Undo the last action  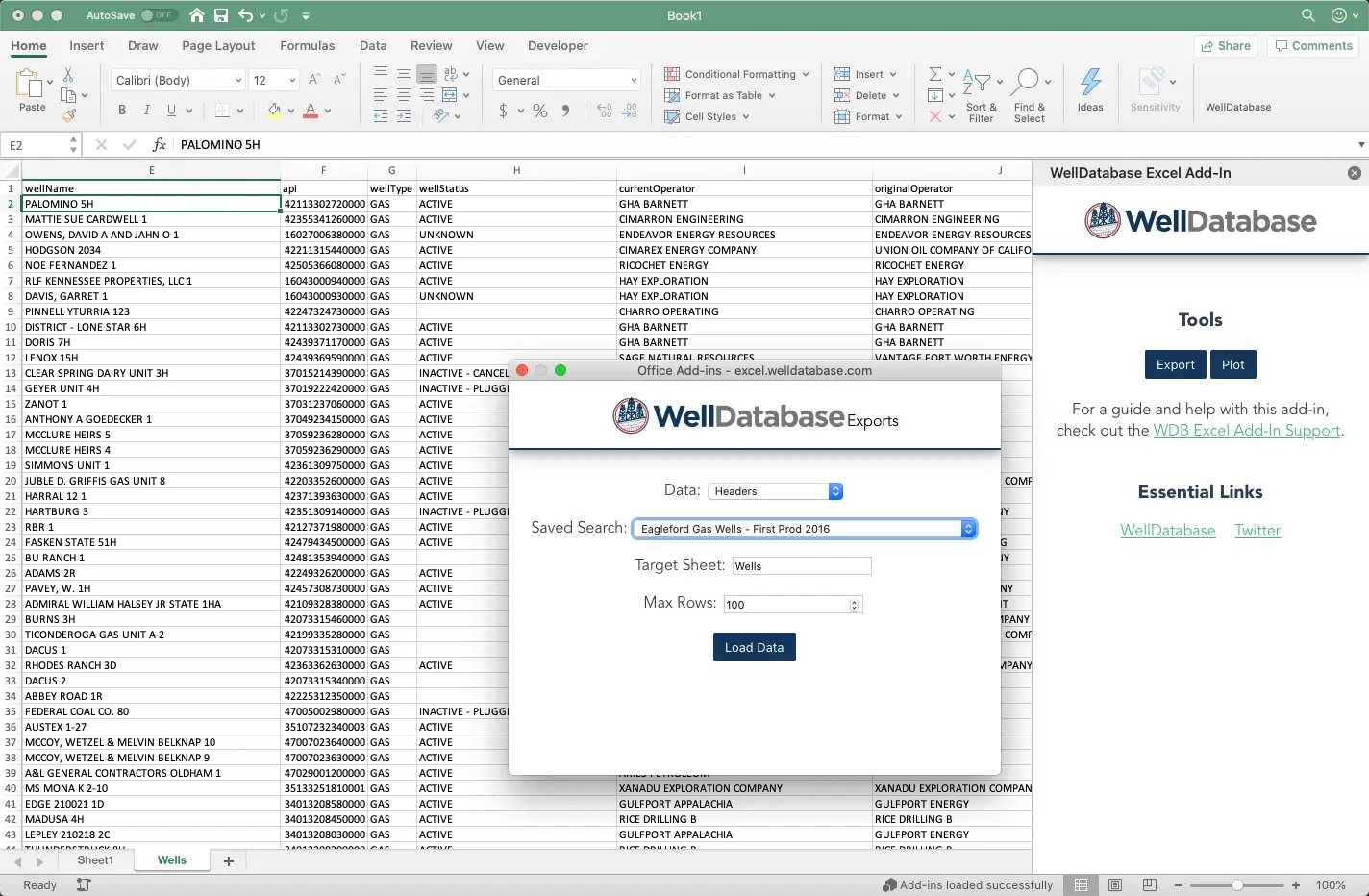click(x=246, y=15)
